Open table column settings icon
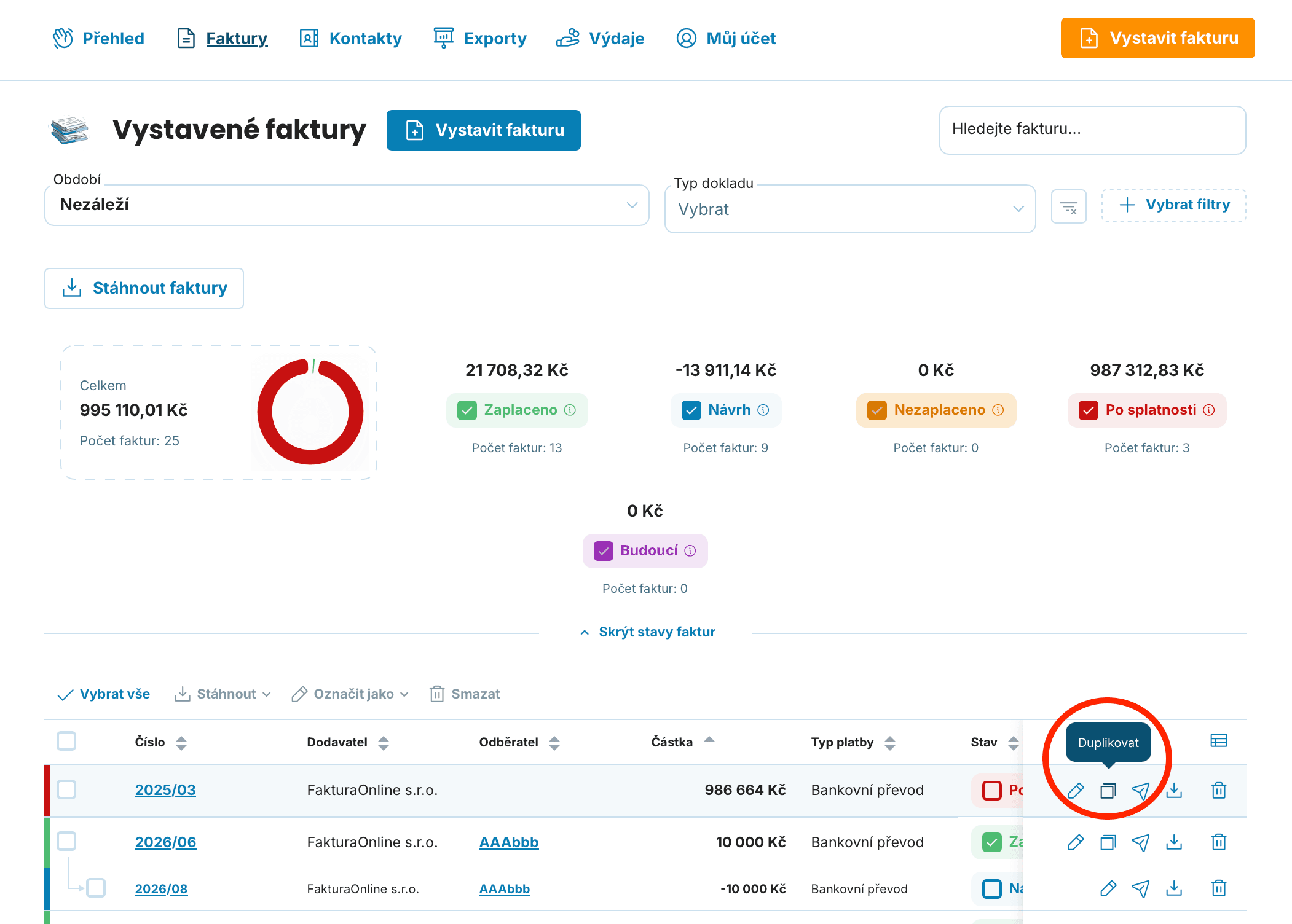Image resolution: width=1292 pixels, height=924 pixels. point(1219,741)
